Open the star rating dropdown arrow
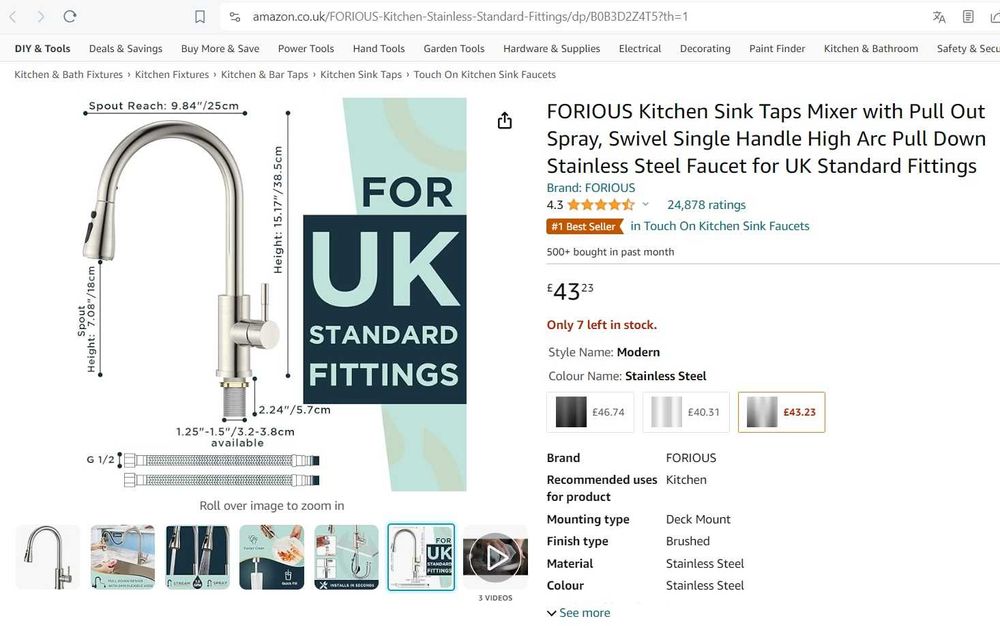 645,205
